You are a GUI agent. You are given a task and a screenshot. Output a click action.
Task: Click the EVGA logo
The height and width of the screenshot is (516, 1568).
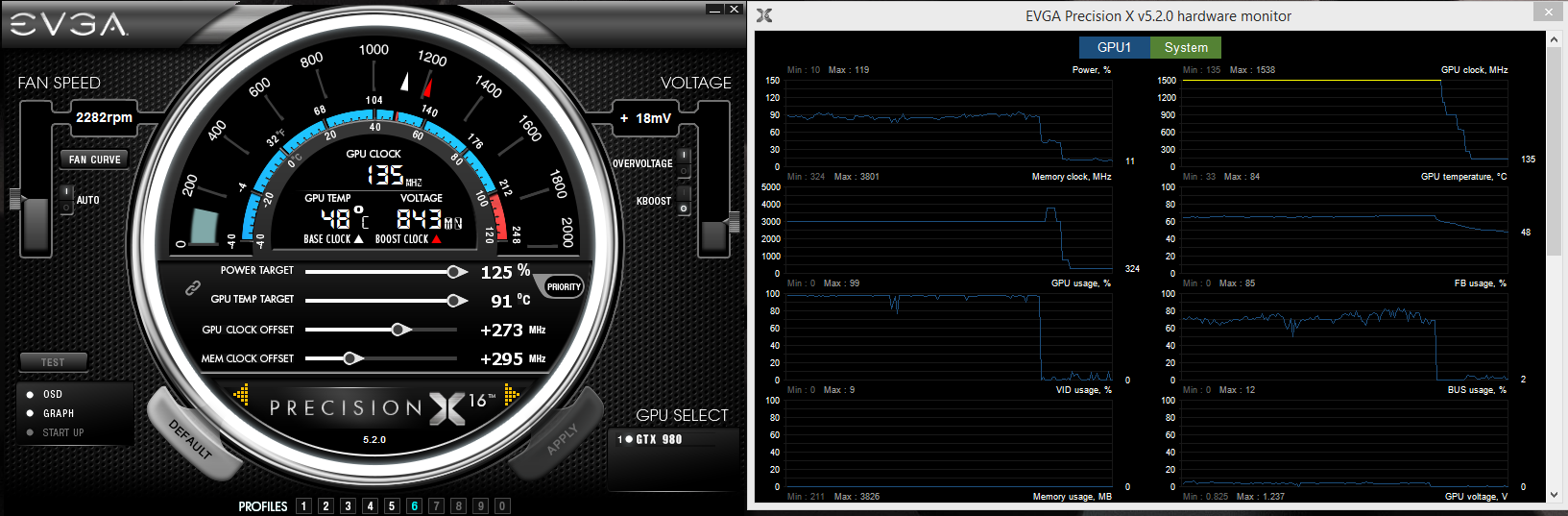pyautogui.click(x=69, y=23)
